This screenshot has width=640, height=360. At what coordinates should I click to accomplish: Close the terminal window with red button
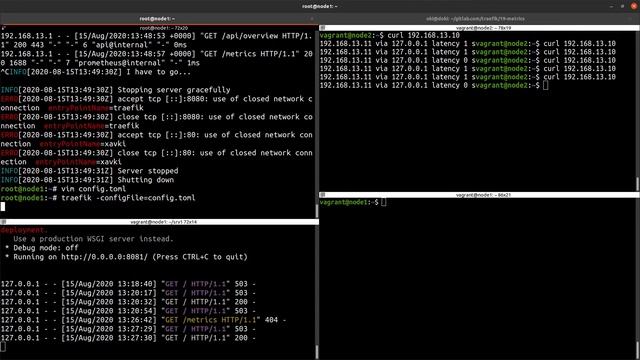click(x=633, y=6)
